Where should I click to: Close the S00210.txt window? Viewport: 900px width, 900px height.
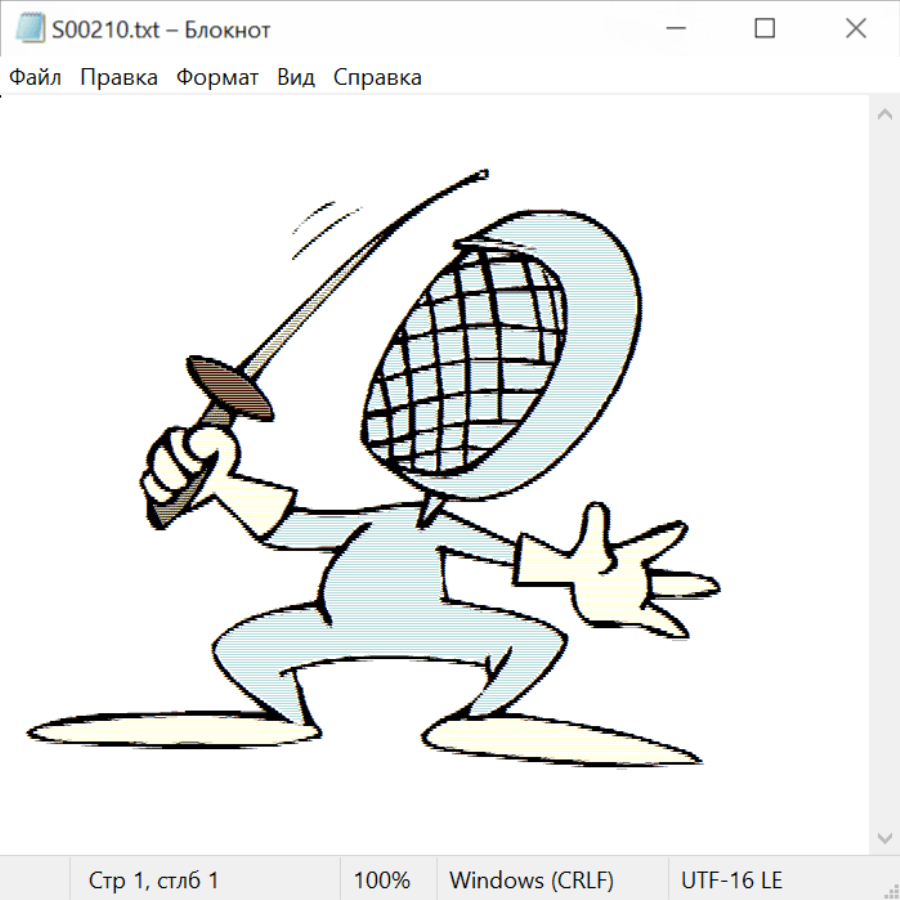[855, 29]
